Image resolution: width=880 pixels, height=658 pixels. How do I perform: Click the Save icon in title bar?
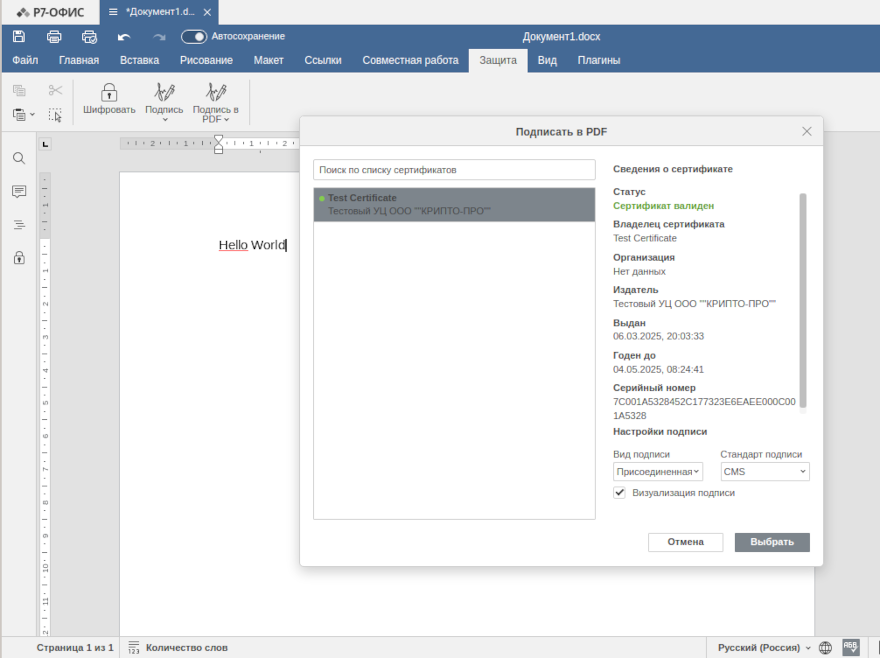[19, 36]
